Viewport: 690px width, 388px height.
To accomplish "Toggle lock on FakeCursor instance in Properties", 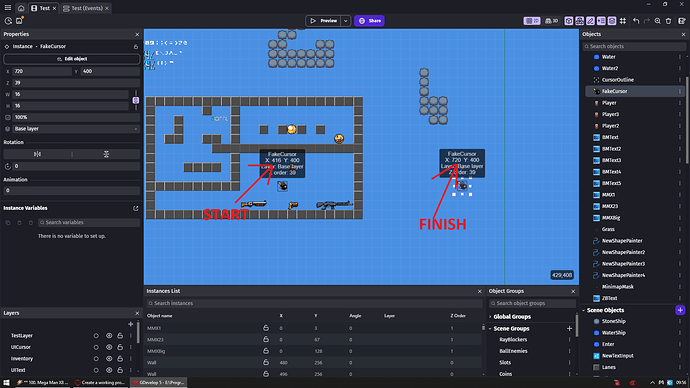I will pyautogui.click(x=136, y=46).
